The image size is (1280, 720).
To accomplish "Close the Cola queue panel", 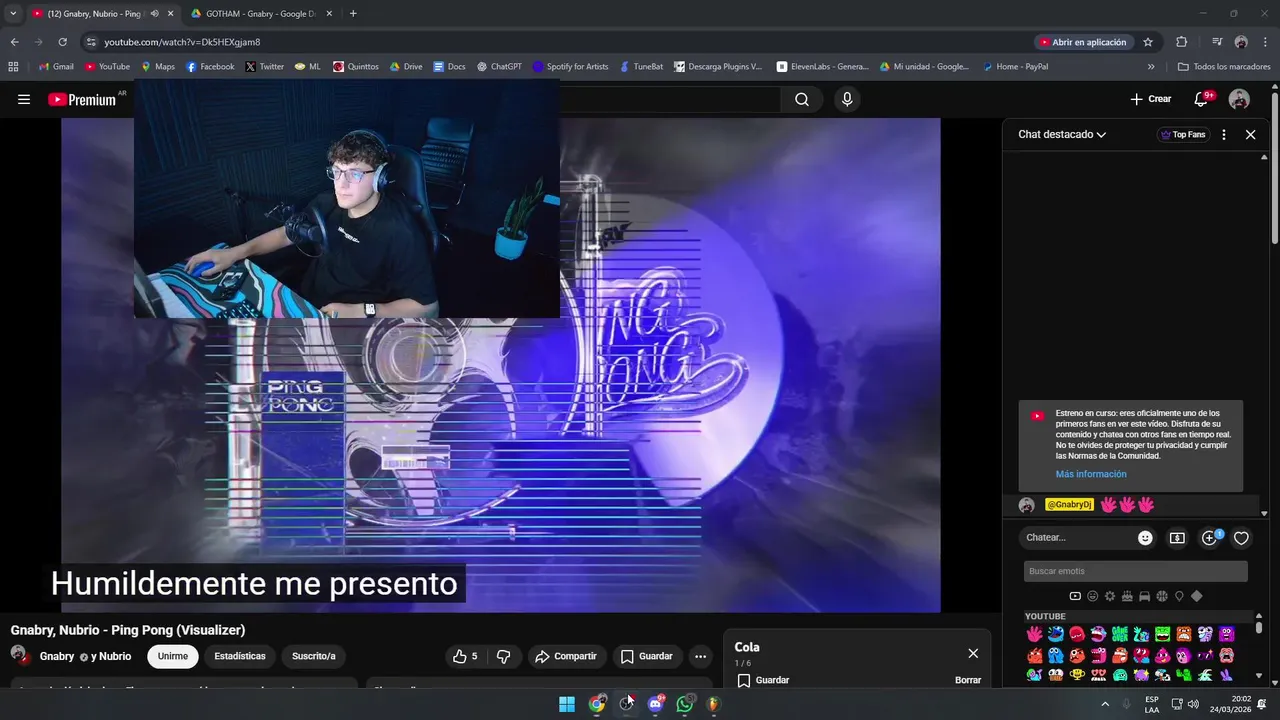I will [x=973, y=653].
